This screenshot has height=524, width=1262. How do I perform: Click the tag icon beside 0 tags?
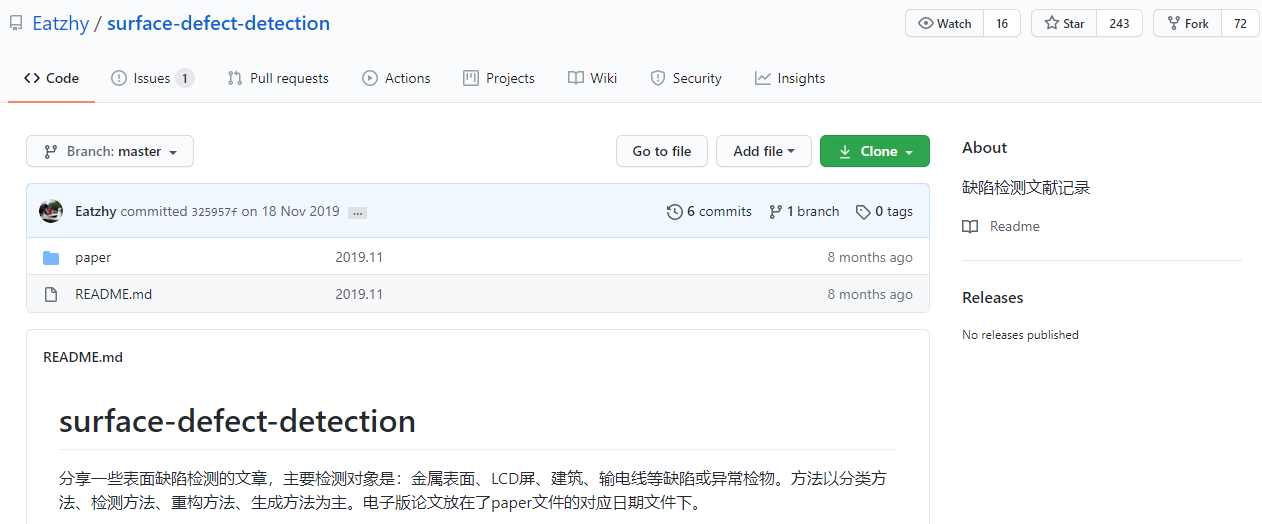(x=863, y=211)
